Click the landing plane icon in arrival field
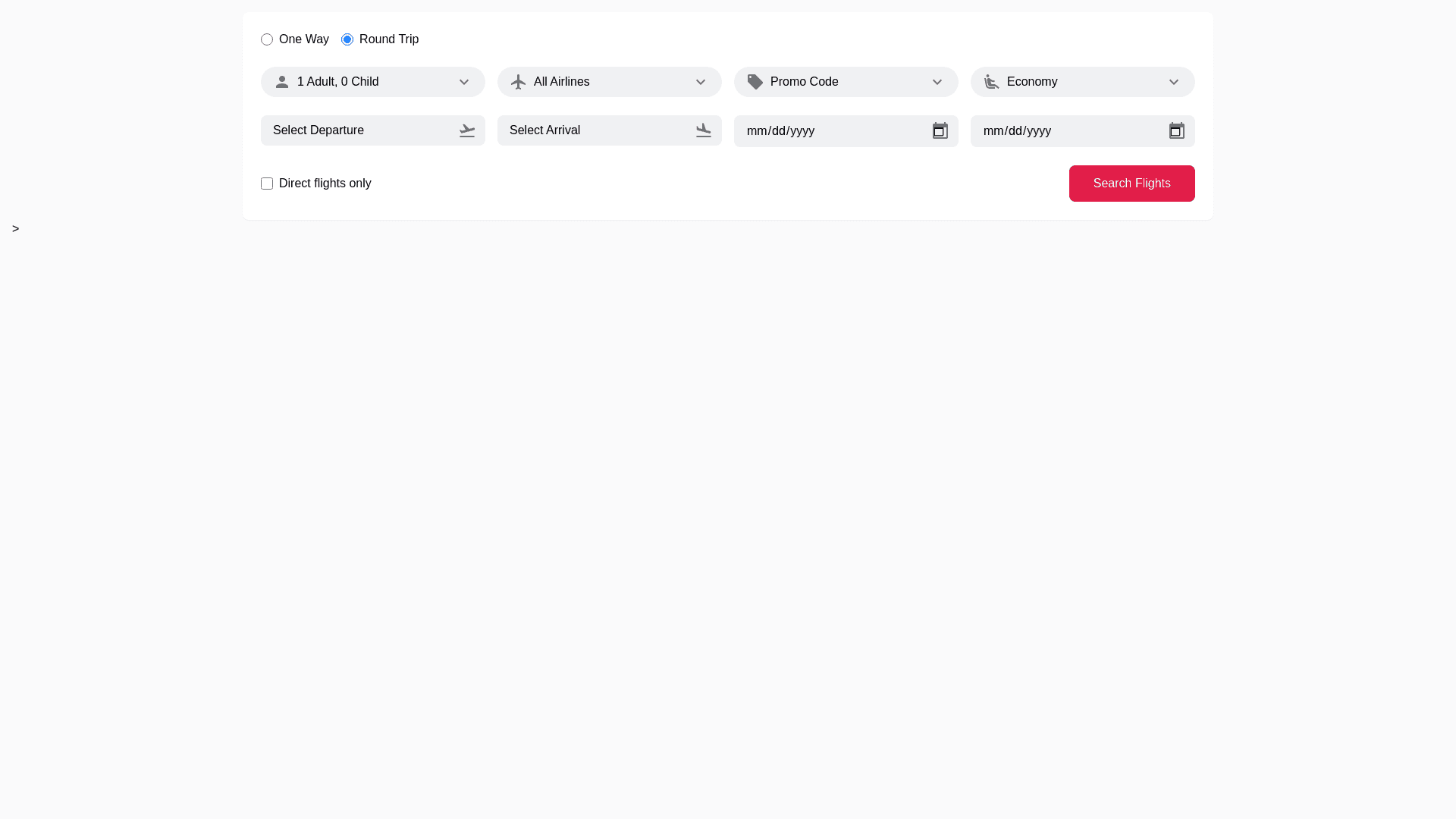 pos(704,130)
